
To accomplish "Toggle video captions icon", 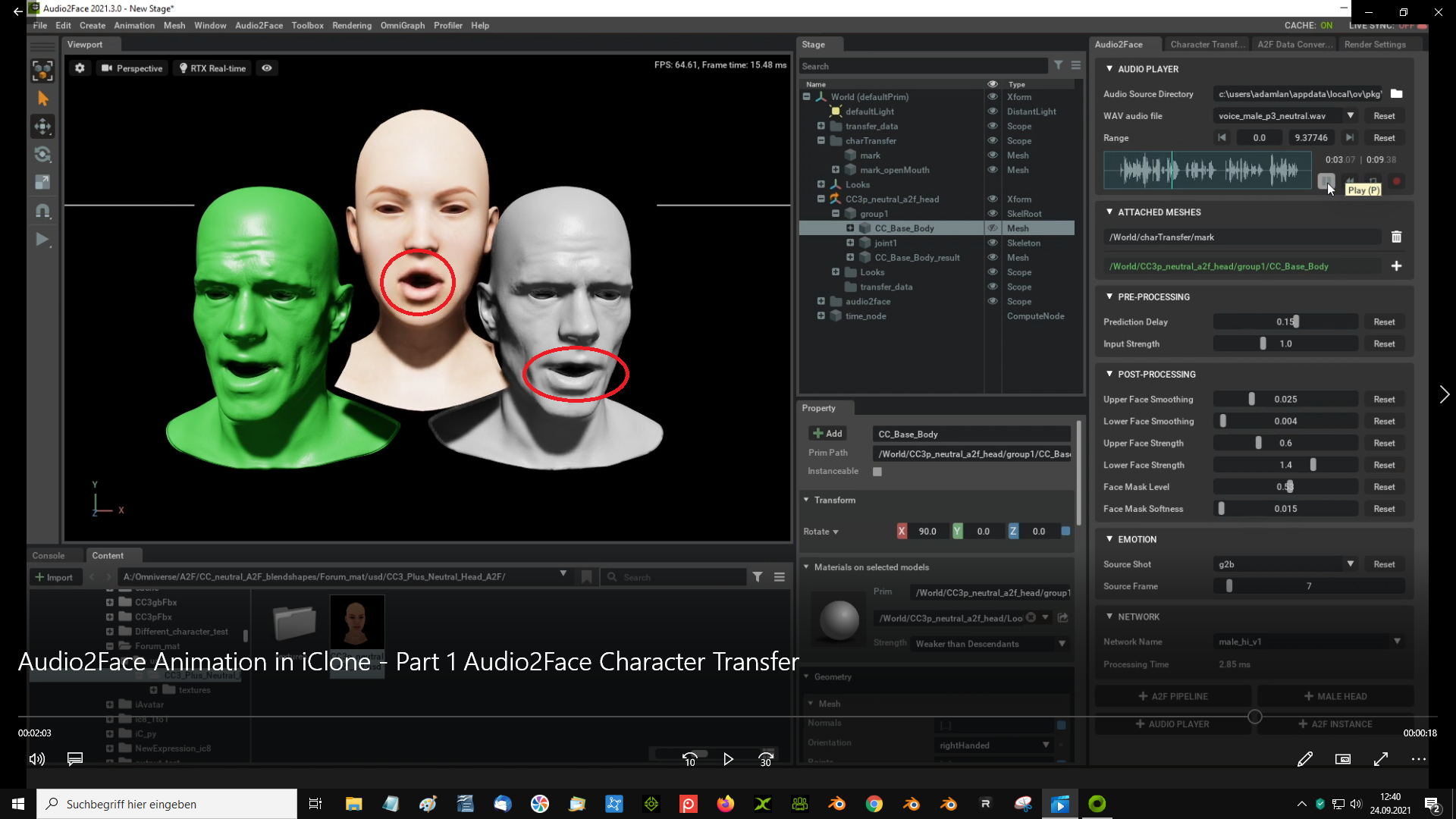I will [x=74, y=759].
